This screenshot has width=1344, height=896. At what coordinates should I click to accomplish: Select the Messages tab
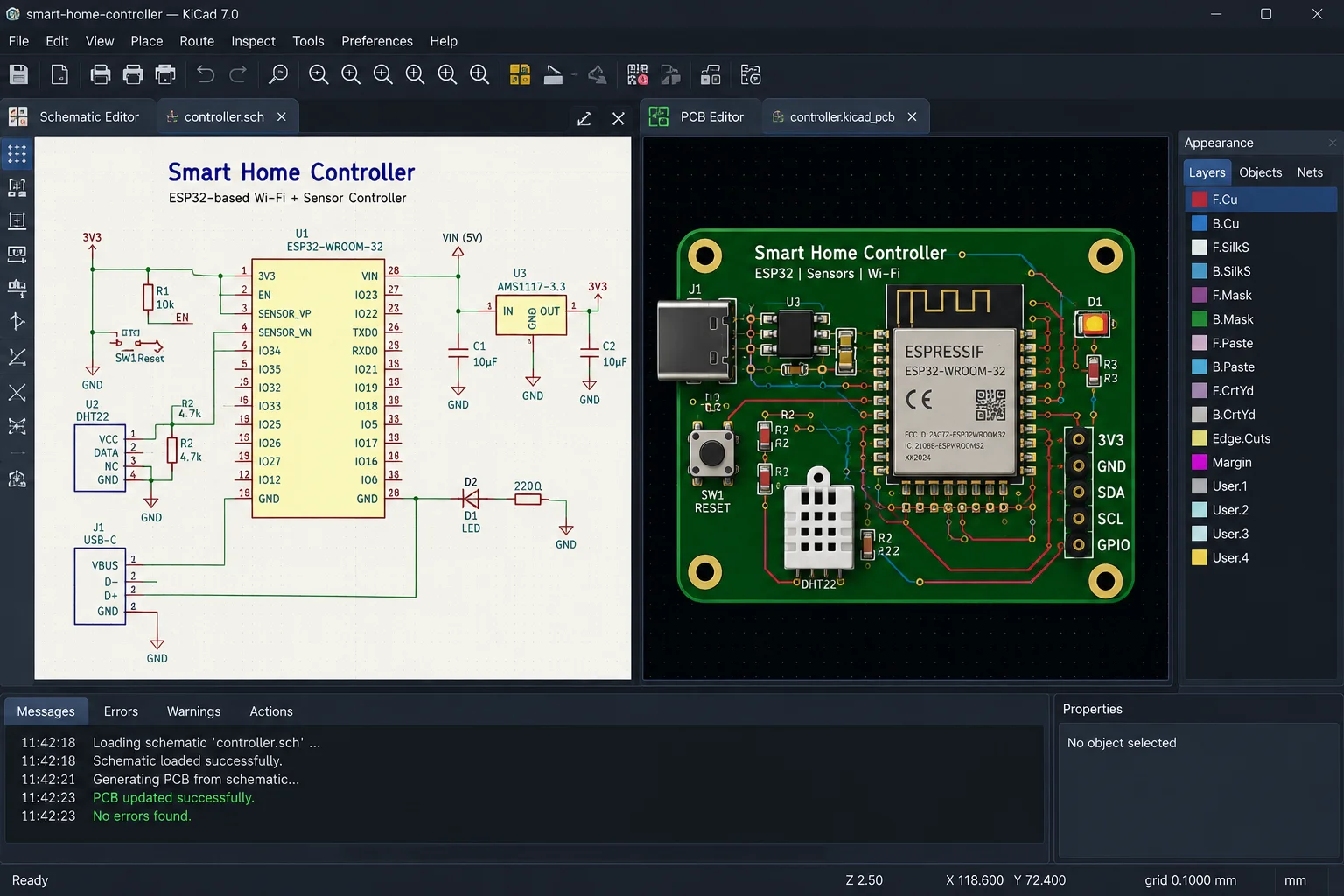point(45,711)
